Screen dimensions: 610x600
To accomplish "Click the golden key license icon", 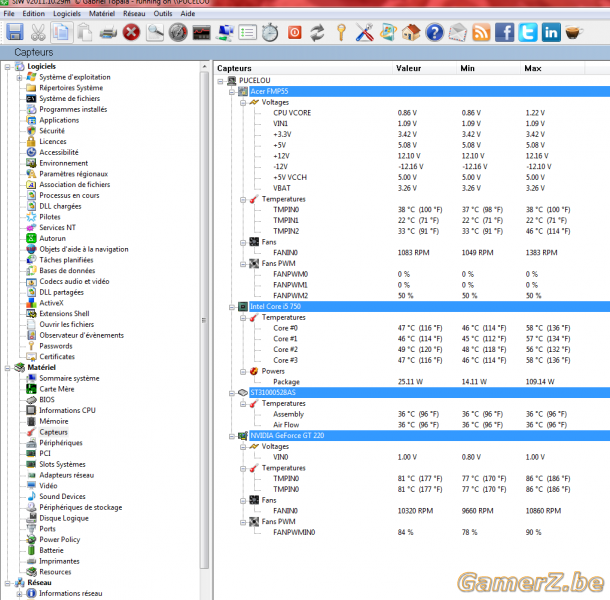I will coord(341,32).
